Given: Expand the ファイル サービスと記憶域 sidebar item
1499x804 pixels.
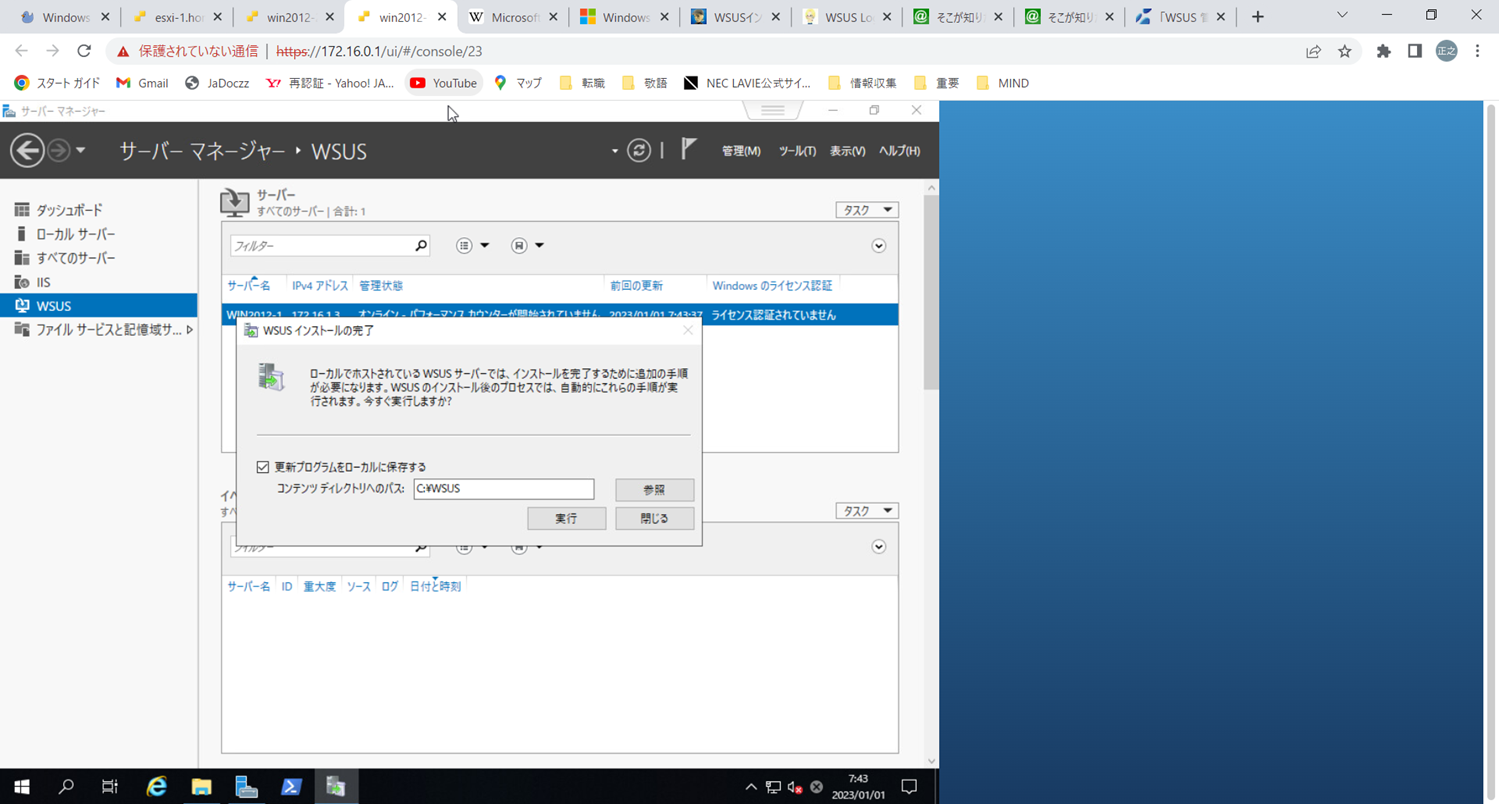Looking at the screenshot, I should 190,330.
